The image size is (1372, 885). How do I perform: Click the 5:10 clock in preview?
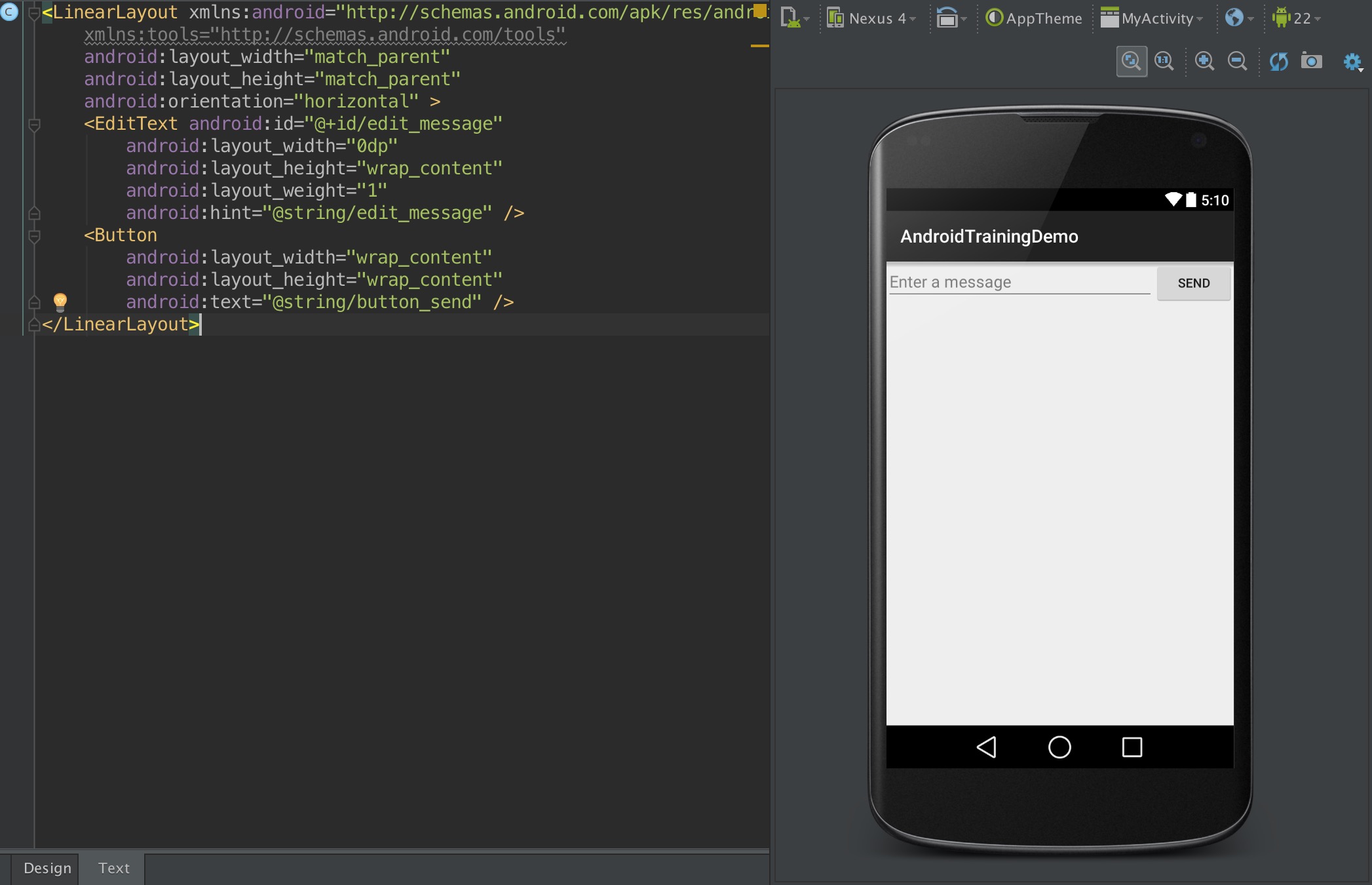pyautogui.click(x=1215, y=200)
